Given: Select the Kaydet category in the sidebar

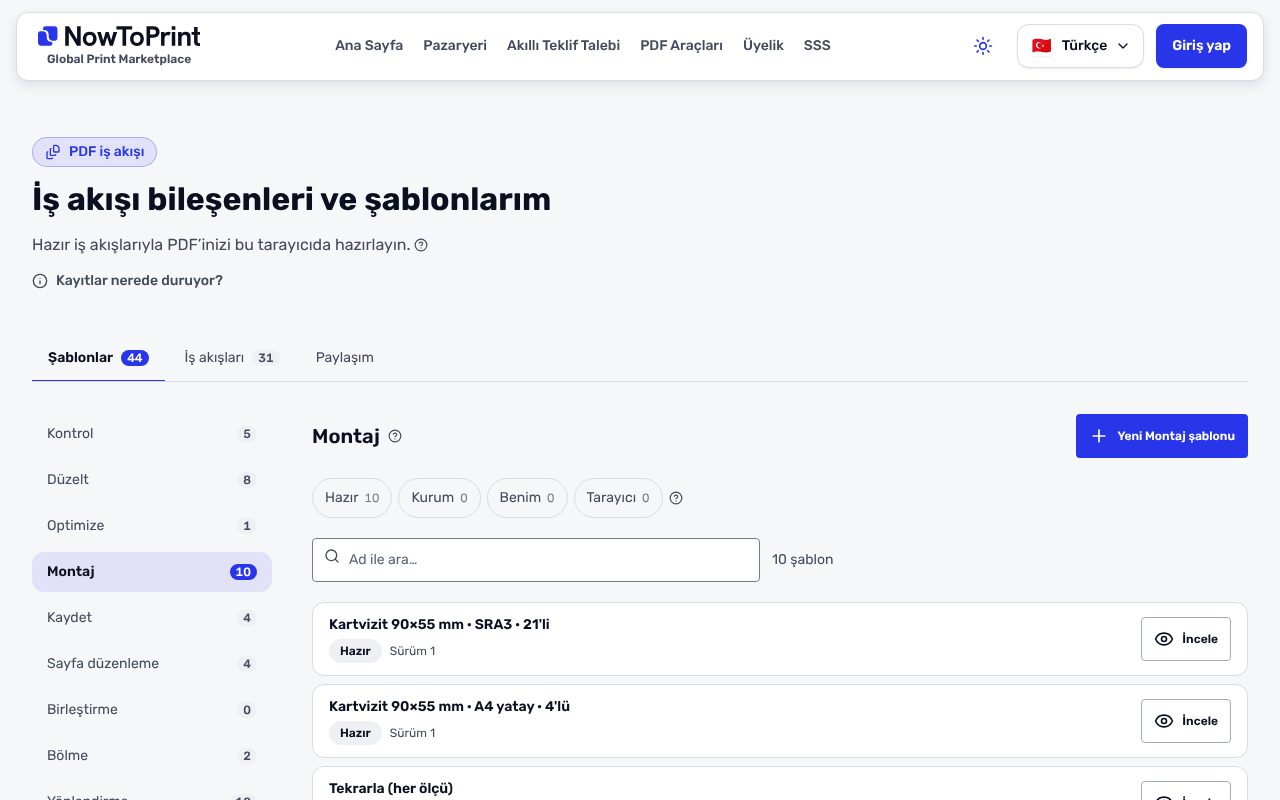Looking at the screenshot, I should 152,618.
